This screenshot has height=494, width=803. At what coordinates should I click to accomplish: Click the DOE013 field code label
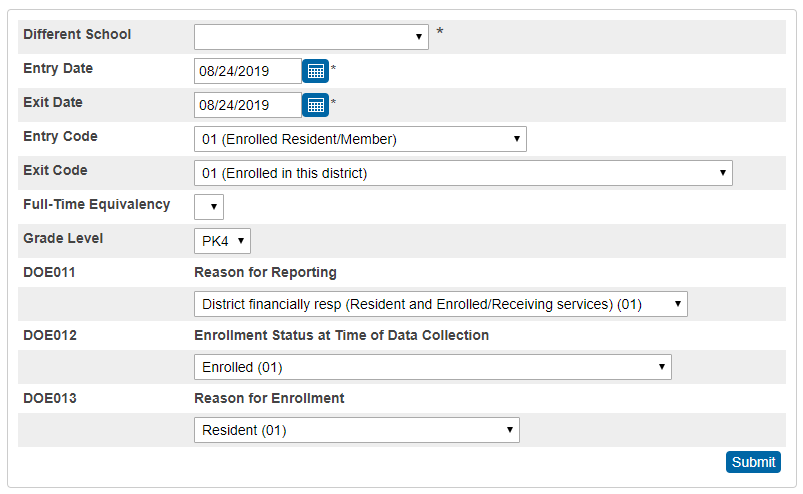tap(50, 398)
